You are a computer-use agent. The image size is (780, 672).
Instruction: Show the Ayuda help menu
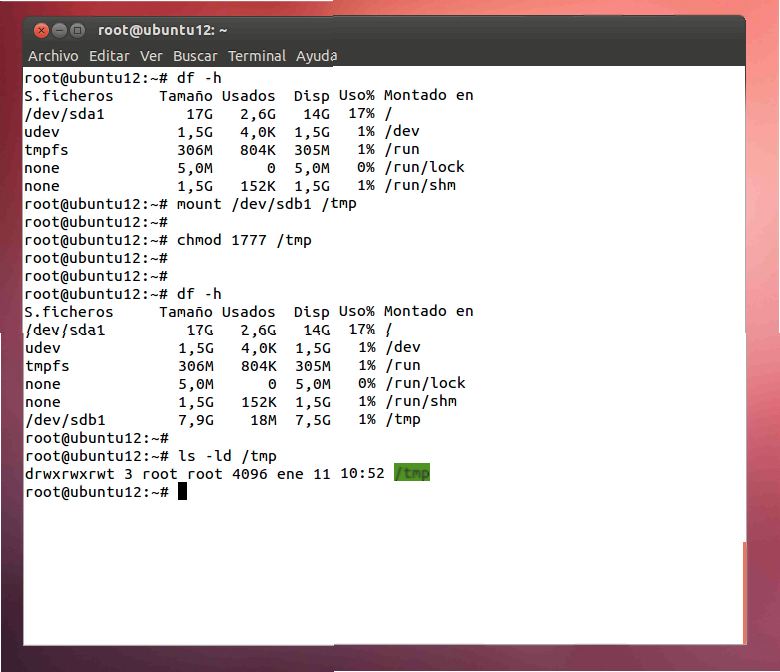[x=316, y=56]
